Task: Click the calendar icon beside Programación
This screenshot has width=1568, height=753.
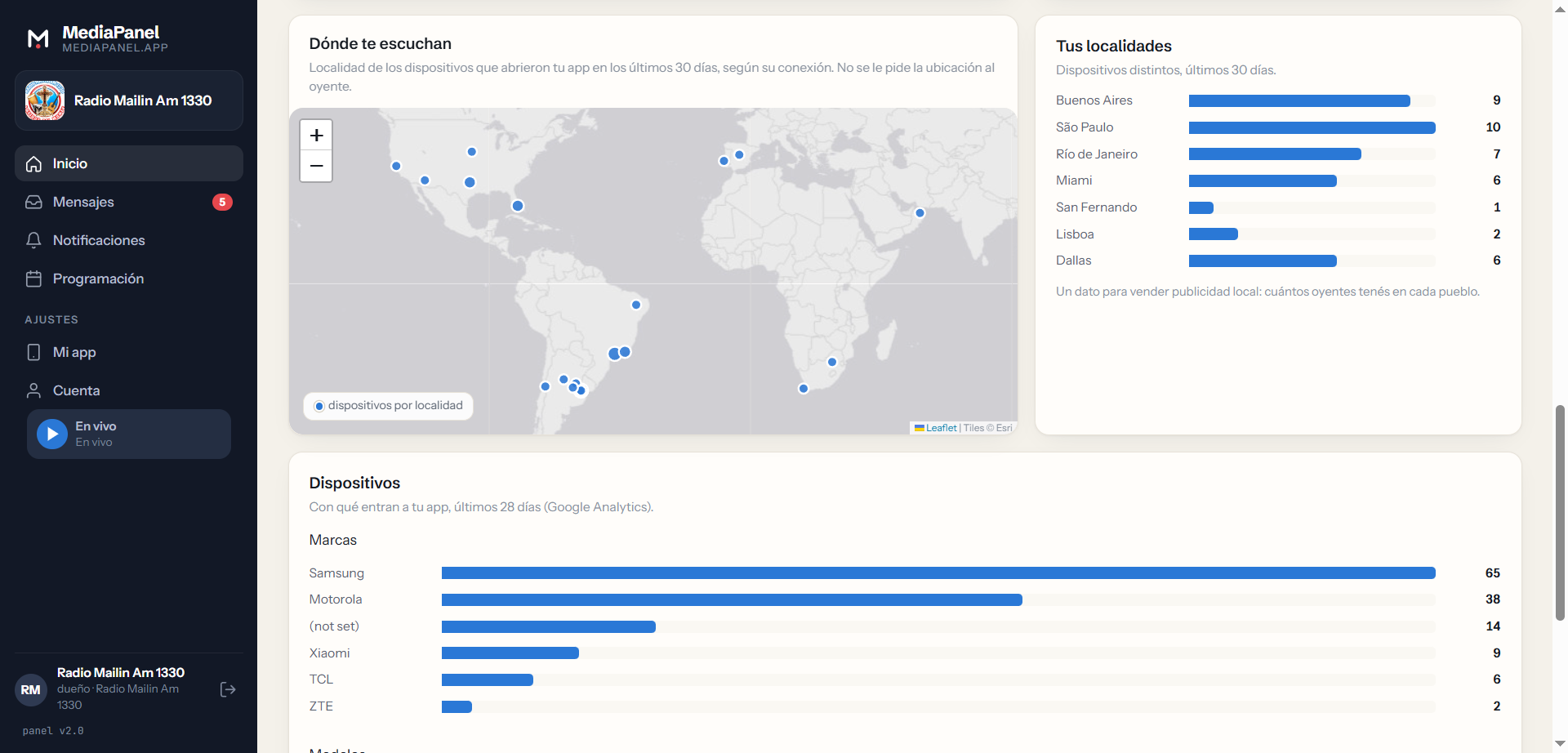Action: pyautogui.click(x=33, y=278)
